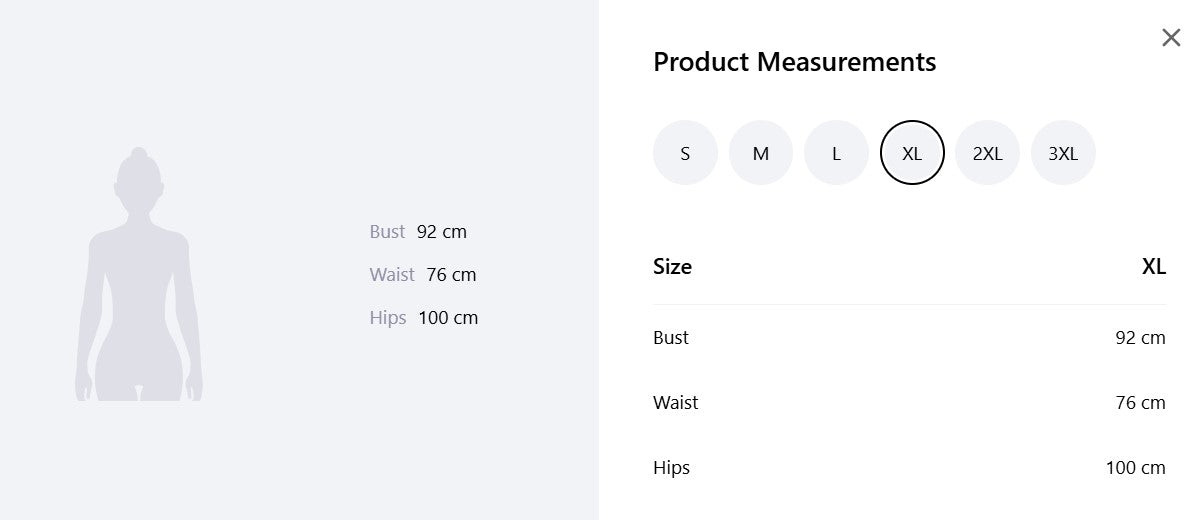Click the 76 cm waist value in table
This screenshot has width=1202, height=520.
[1140, 403]
